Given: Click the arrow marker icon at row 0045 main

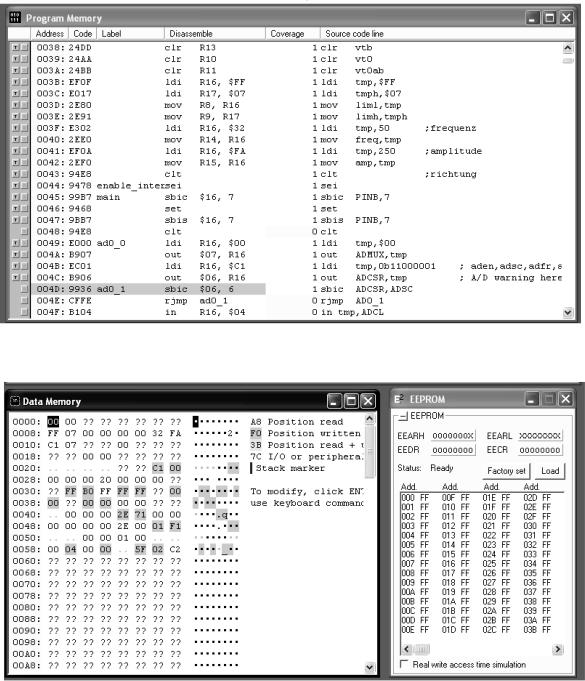Looking at the screenshot, I should pyautogui.click(x=16, y=197).
